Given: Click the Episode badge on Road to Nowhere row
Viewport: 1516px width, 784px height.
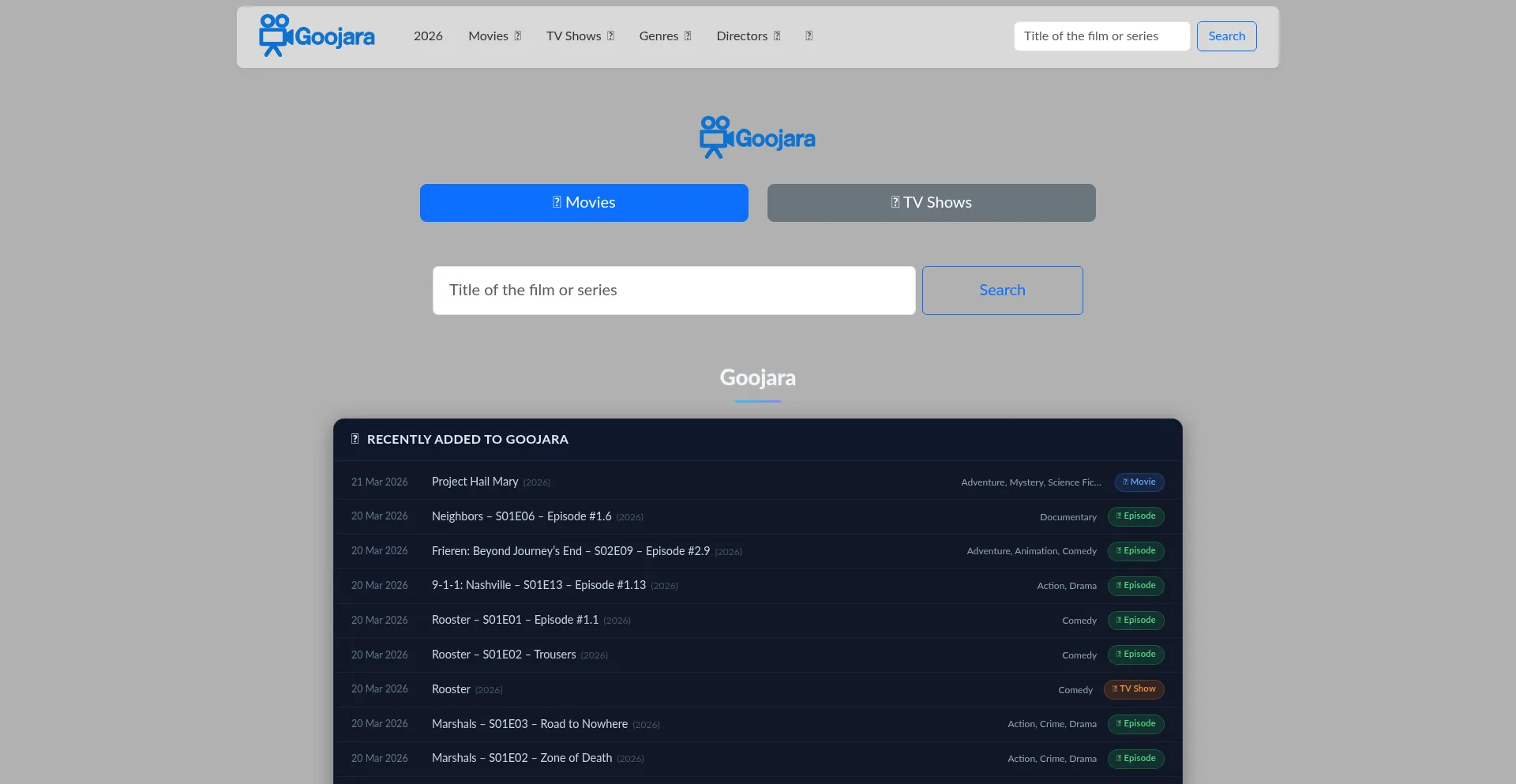Looking at the screenshot, I should [1136, 724].
